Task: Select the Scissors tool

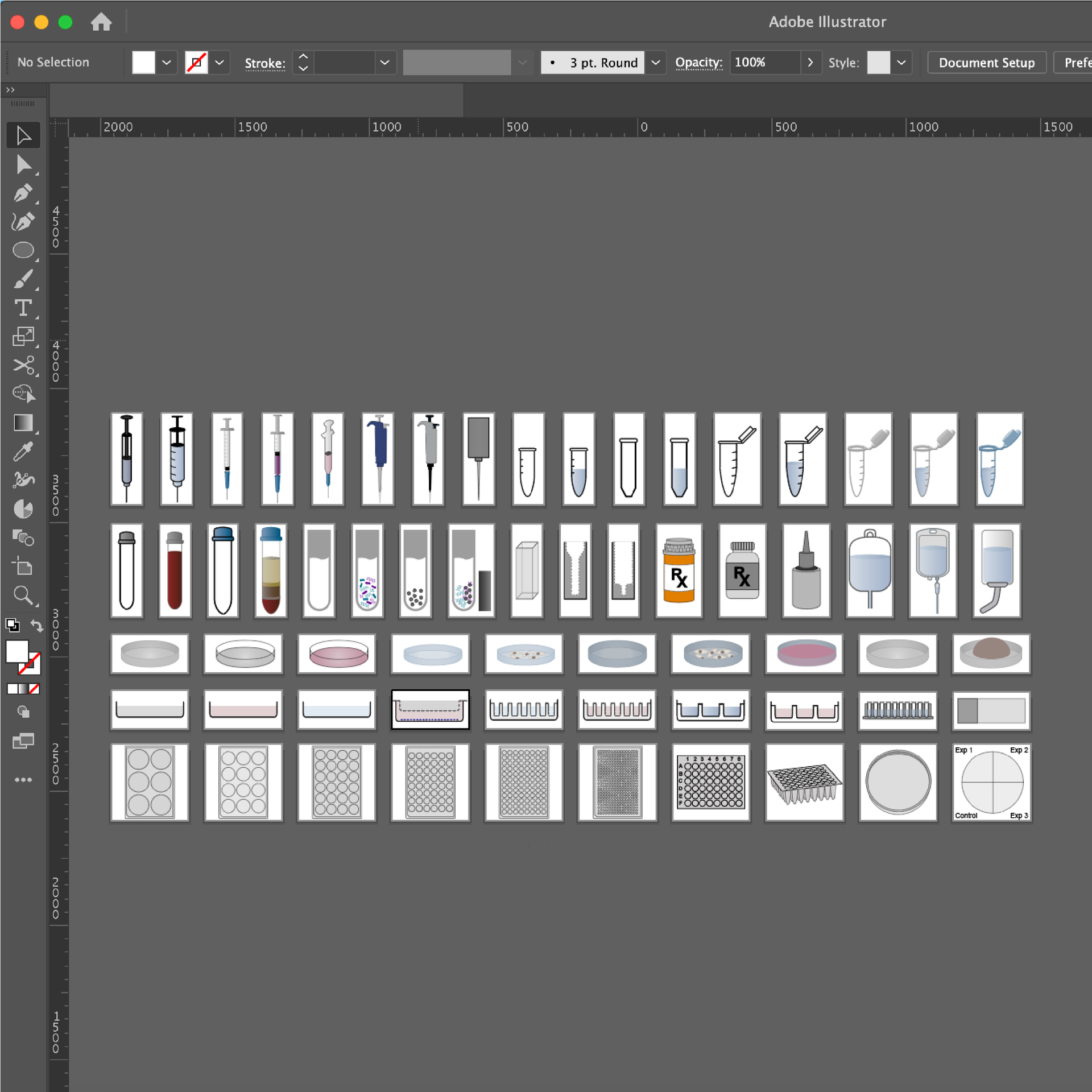Action: click(x=23, y=365)
